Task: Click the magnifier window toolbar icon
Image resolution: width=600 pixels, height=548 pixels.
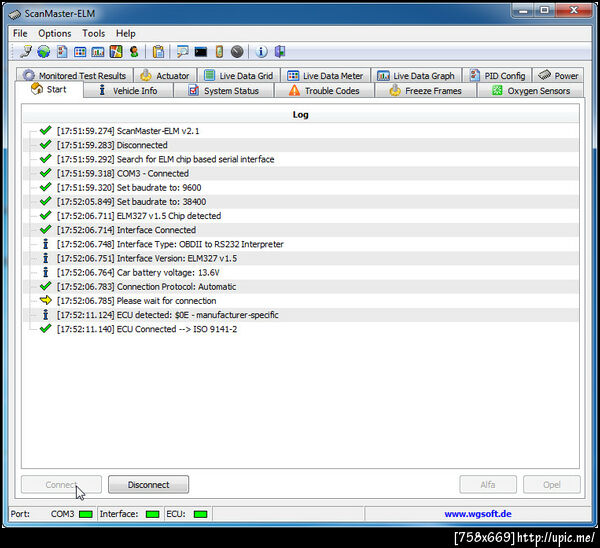Action: pos(183,51)
